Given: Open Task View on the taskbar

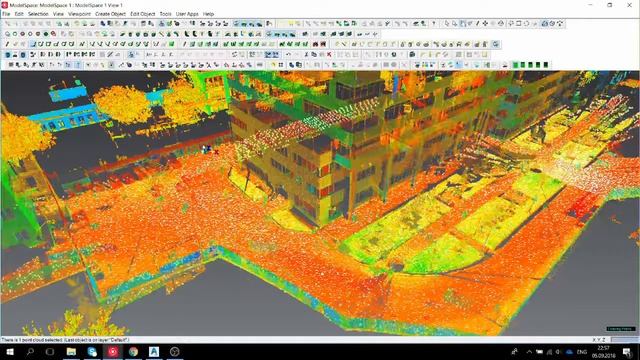Looking at the screenshot, I should tap(50, 351).
